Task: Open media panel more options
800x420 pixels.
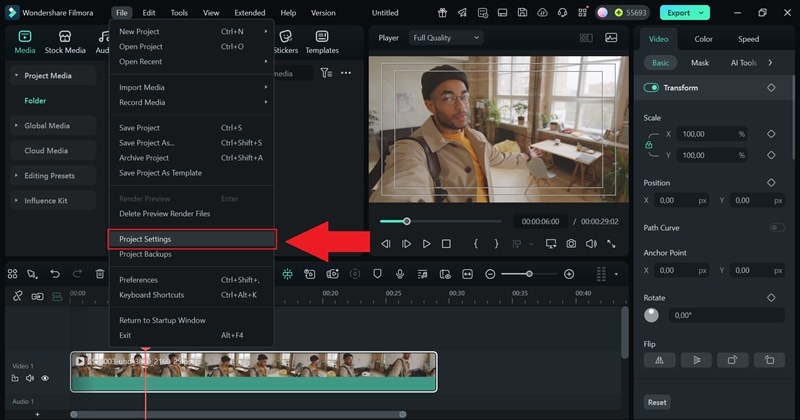Action: pyautogui.click(x=346, y=73)
